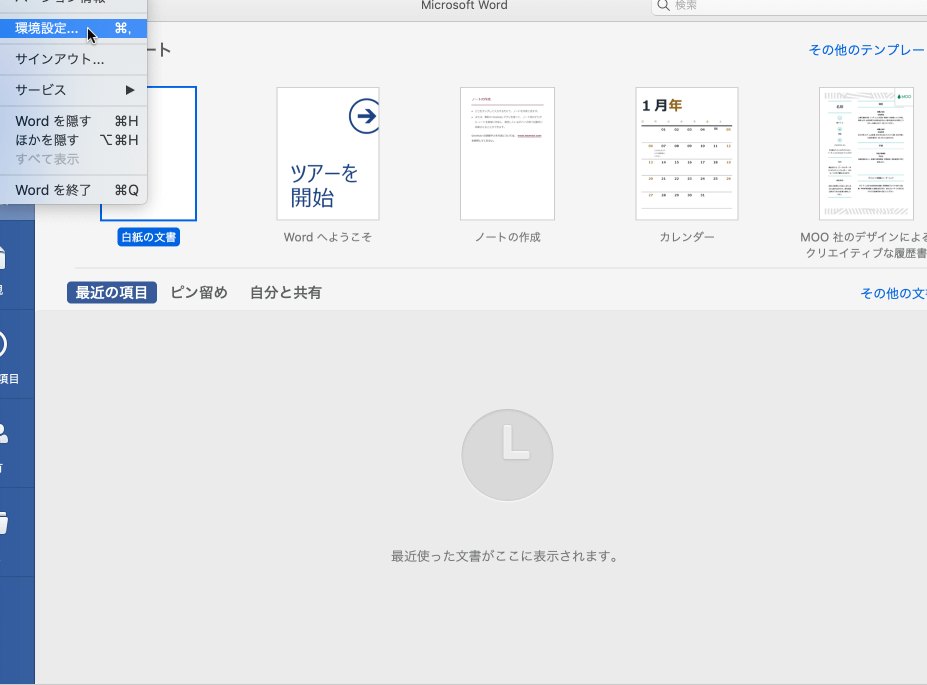Image resolution: width=927 pixels, height=685 pixels.
Task: Click the ノートの作成 caption text
Action: click(x=507, y=237)
